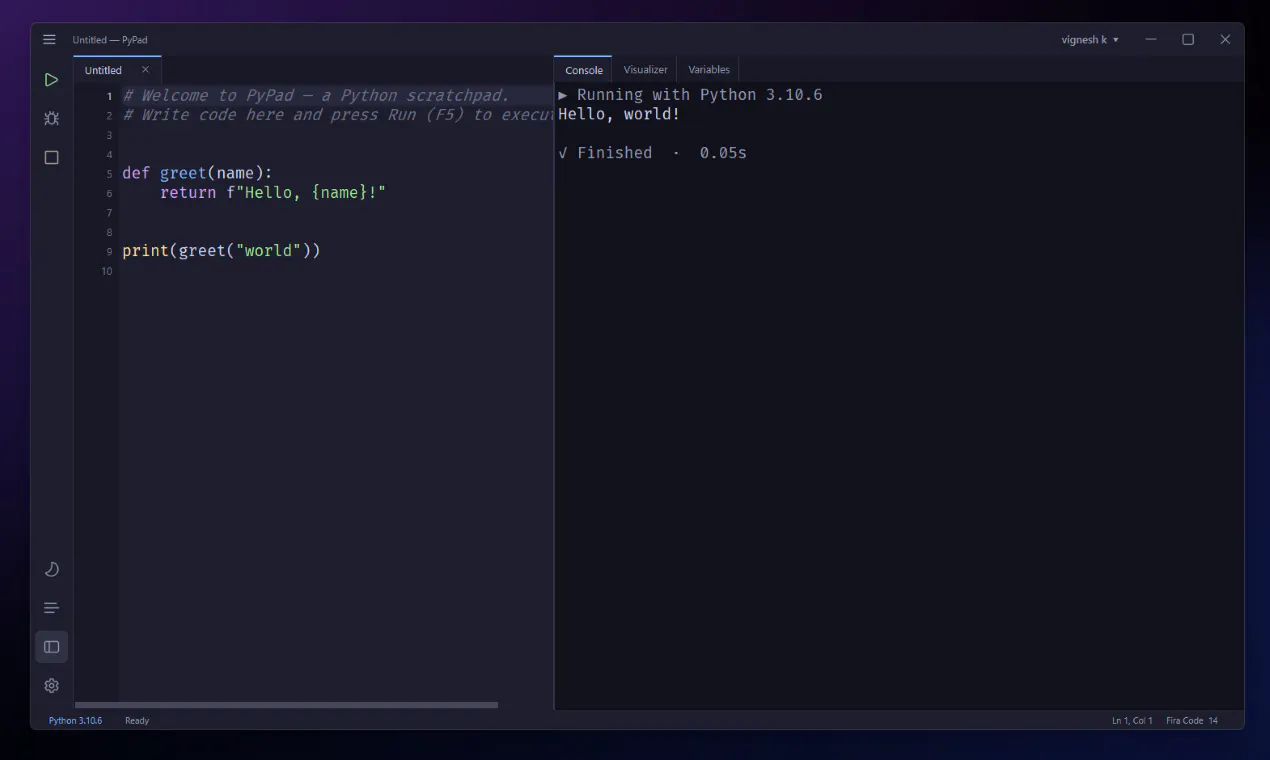Click the return f"Hello, {name}!" line

[x=273, y=192]
